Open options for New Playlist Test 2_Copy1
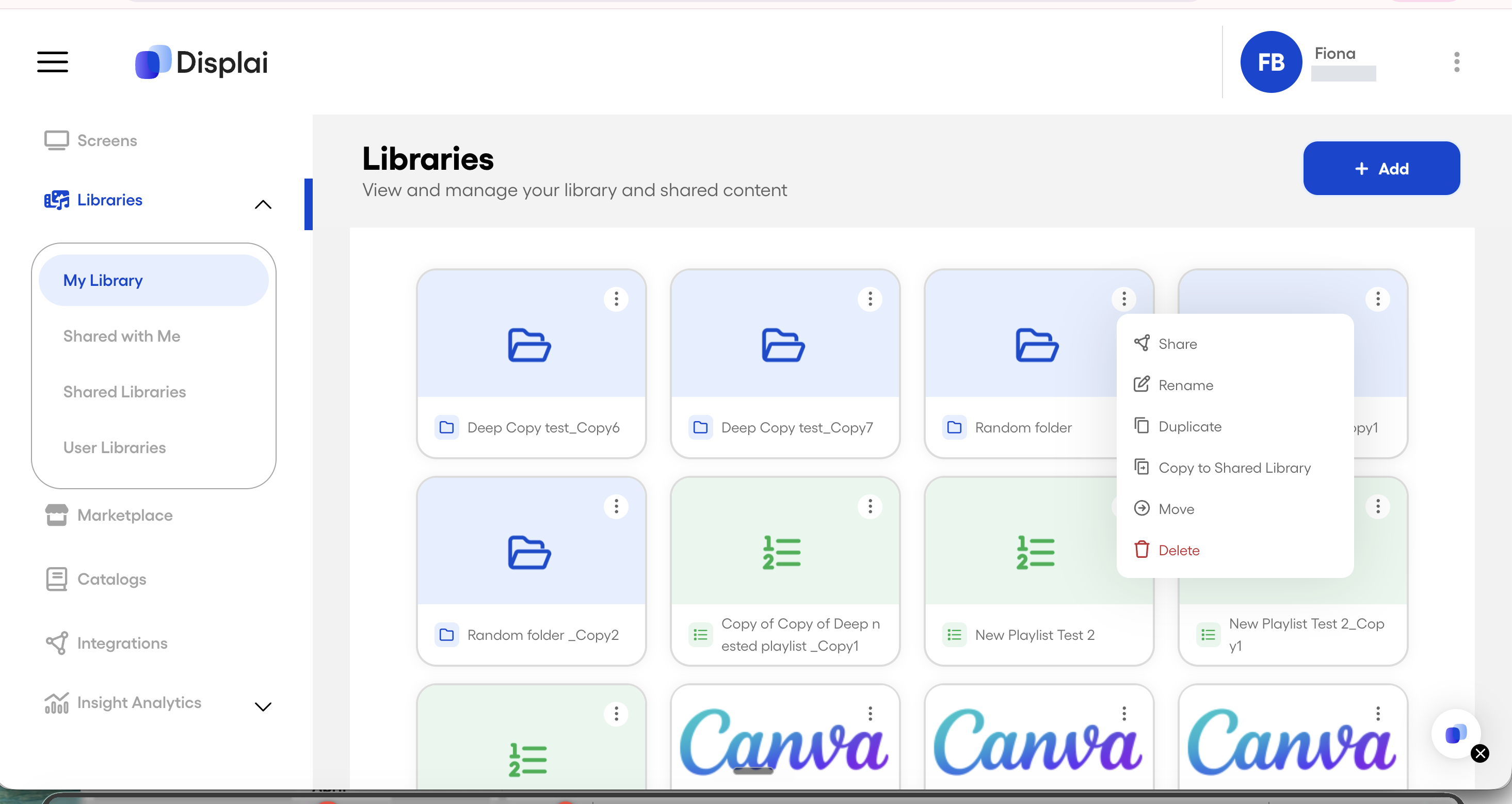Image resolution: width=1512 pixels, height=804 pixels. point(1378,506)
